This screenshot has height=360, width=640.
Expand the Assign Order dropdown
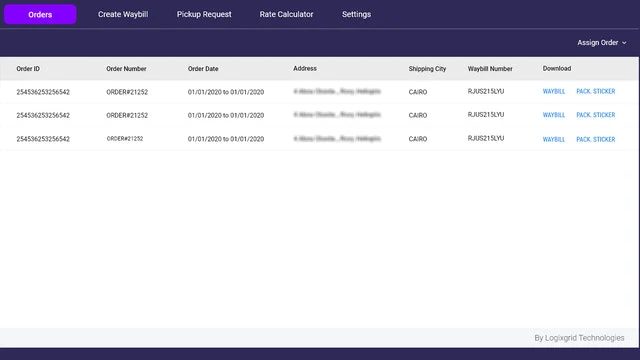click(x=602, y=42)
